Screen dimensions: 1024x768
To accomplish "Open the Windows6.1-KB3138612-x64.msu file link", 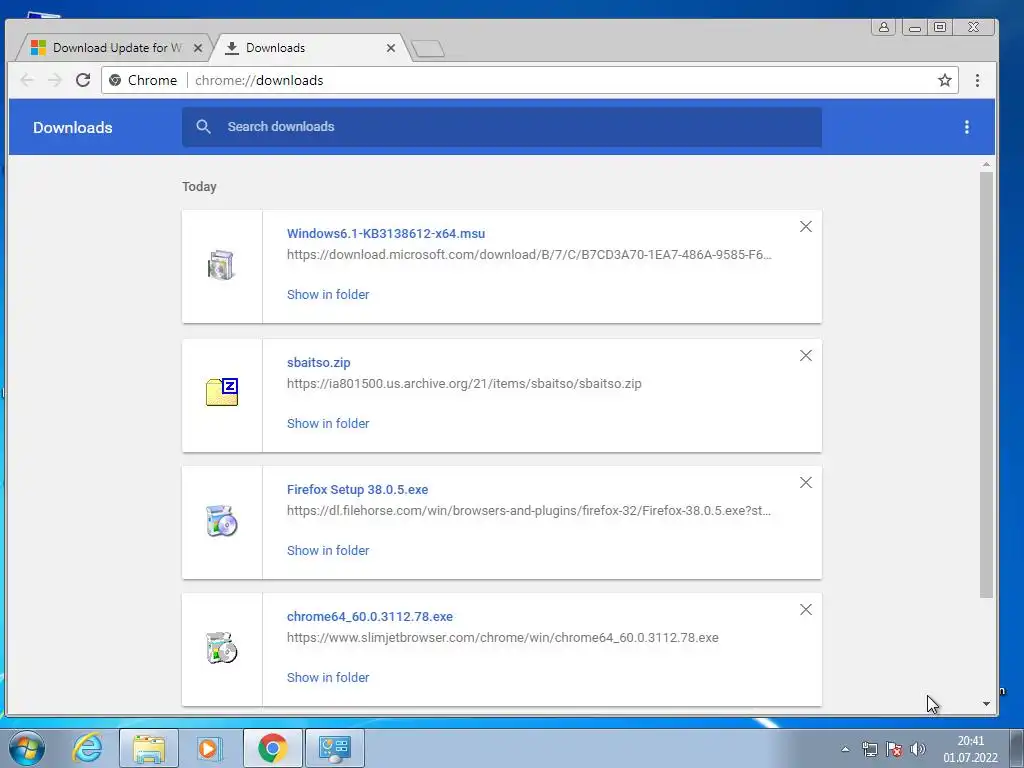I will pyautogui.click(x=386, y=233).
